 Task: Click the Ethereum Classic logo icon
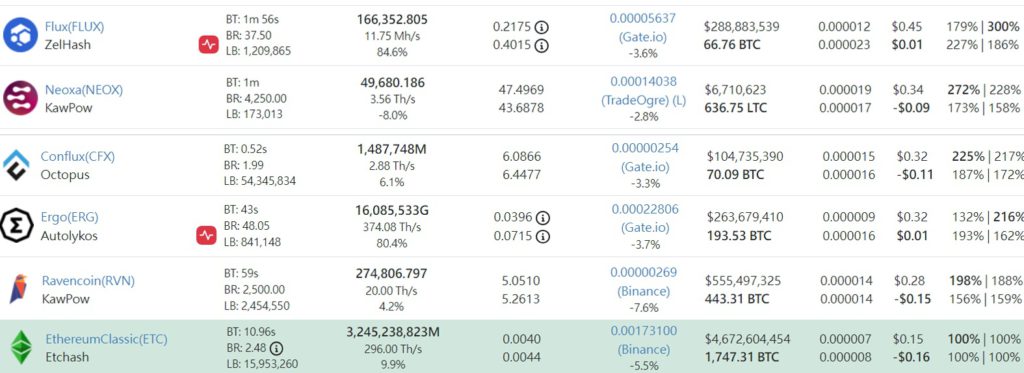click(x=22, y=347)
